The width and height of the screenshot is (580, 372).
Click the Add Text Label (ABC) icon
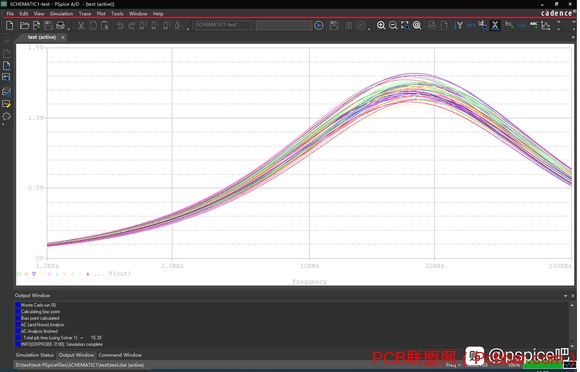[x=533, y=25]
